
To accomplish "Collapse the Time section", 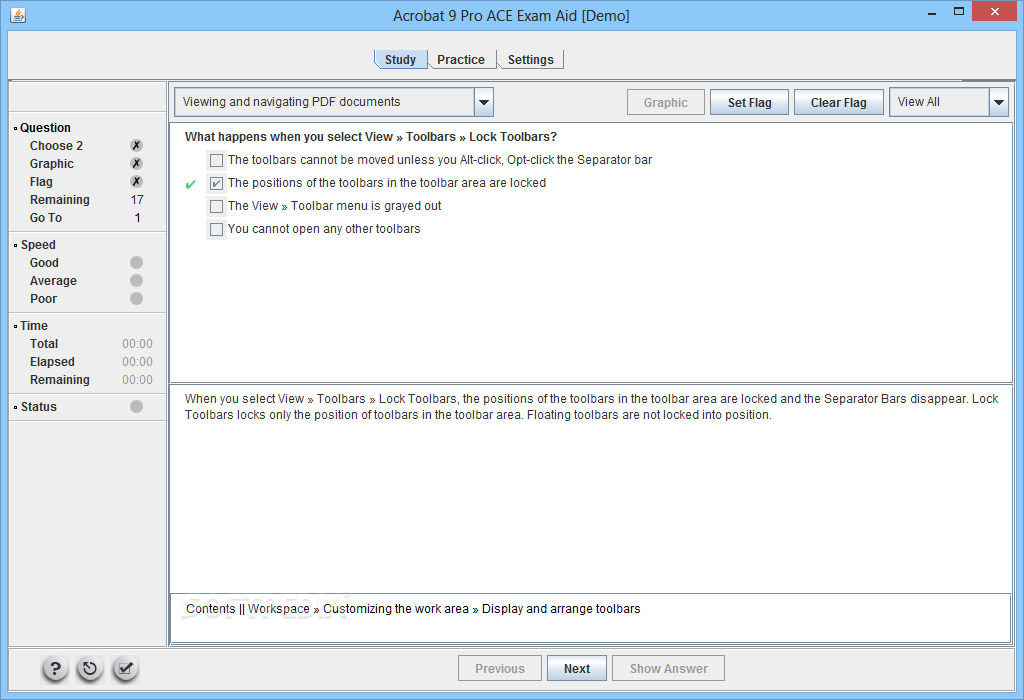I will tap(16, 326).
